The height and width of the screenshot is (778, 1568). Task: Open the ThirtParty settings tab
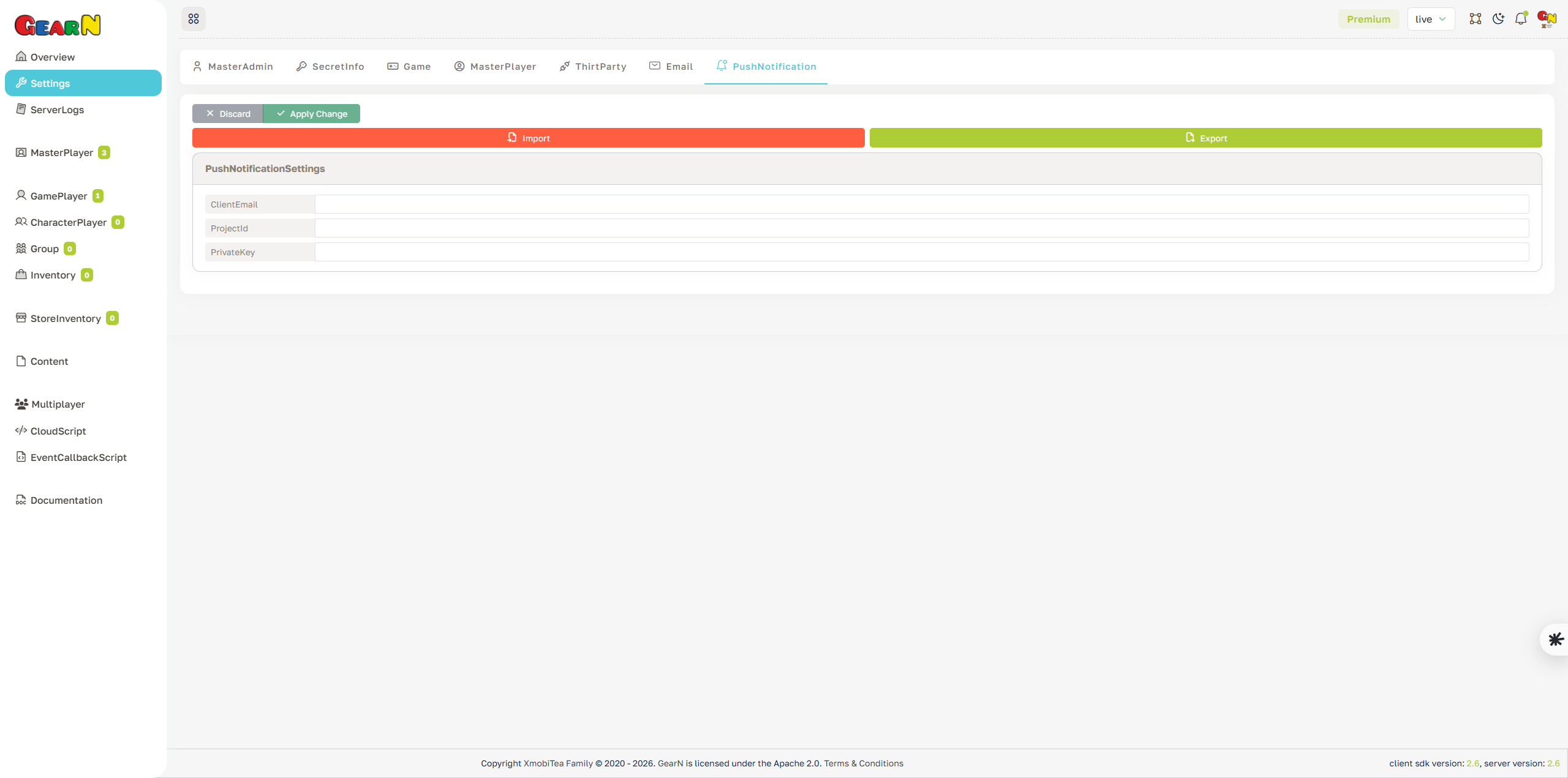(592, 66)
